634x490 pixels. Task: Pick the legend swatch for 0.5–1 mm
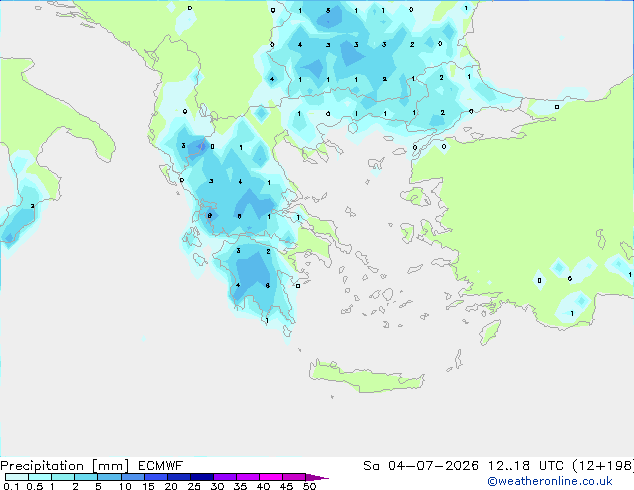coord(40,477)
